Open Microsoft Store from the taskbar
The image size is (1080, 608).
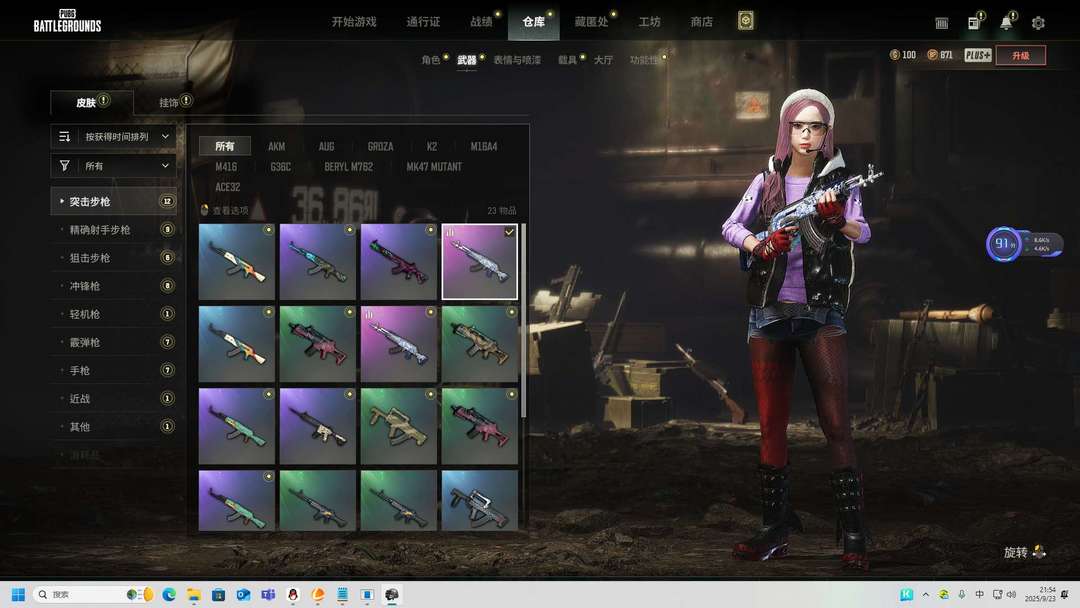tap(218, 594)
